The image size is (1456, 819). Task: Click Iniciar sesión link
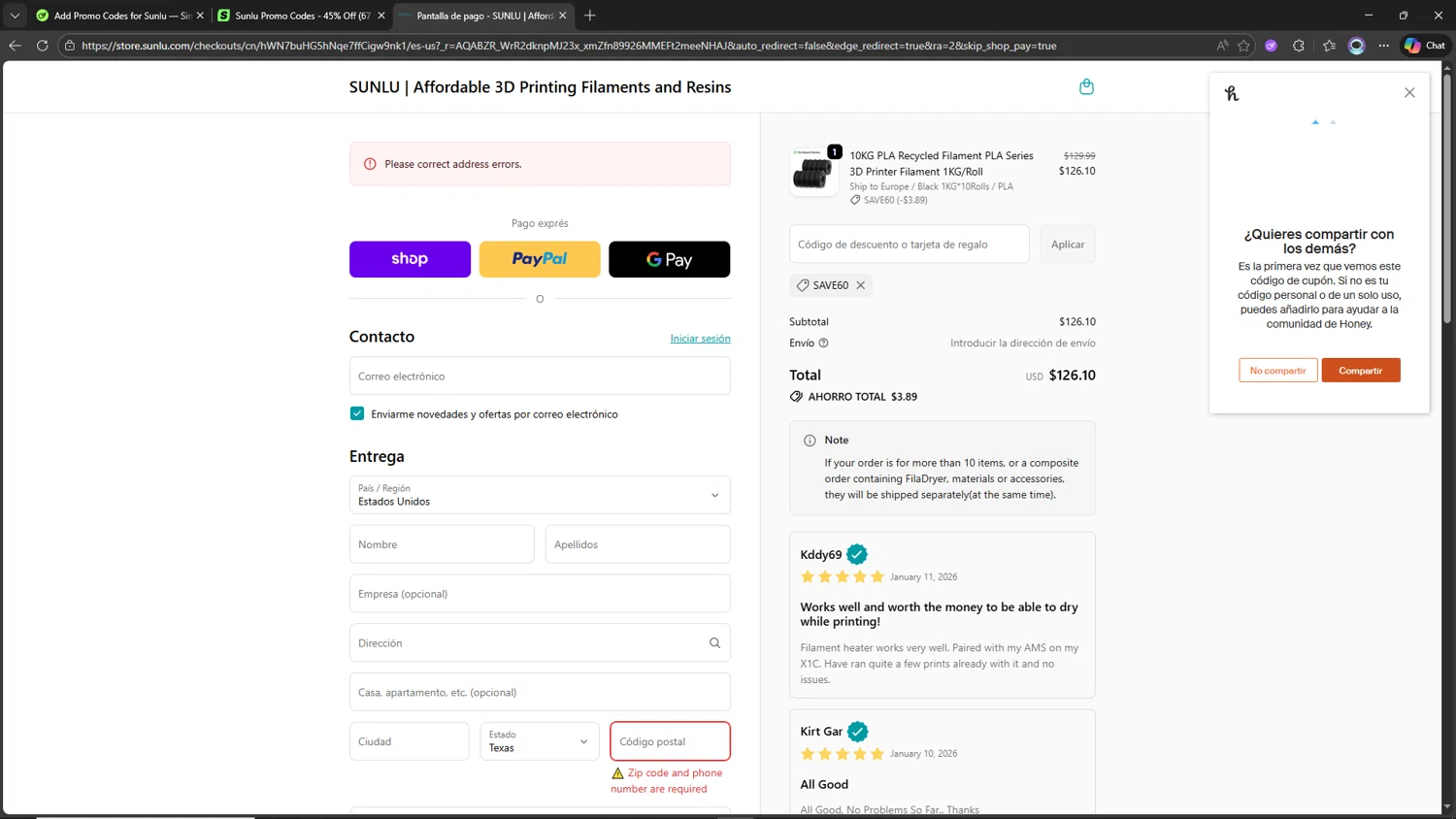[700, 339]
